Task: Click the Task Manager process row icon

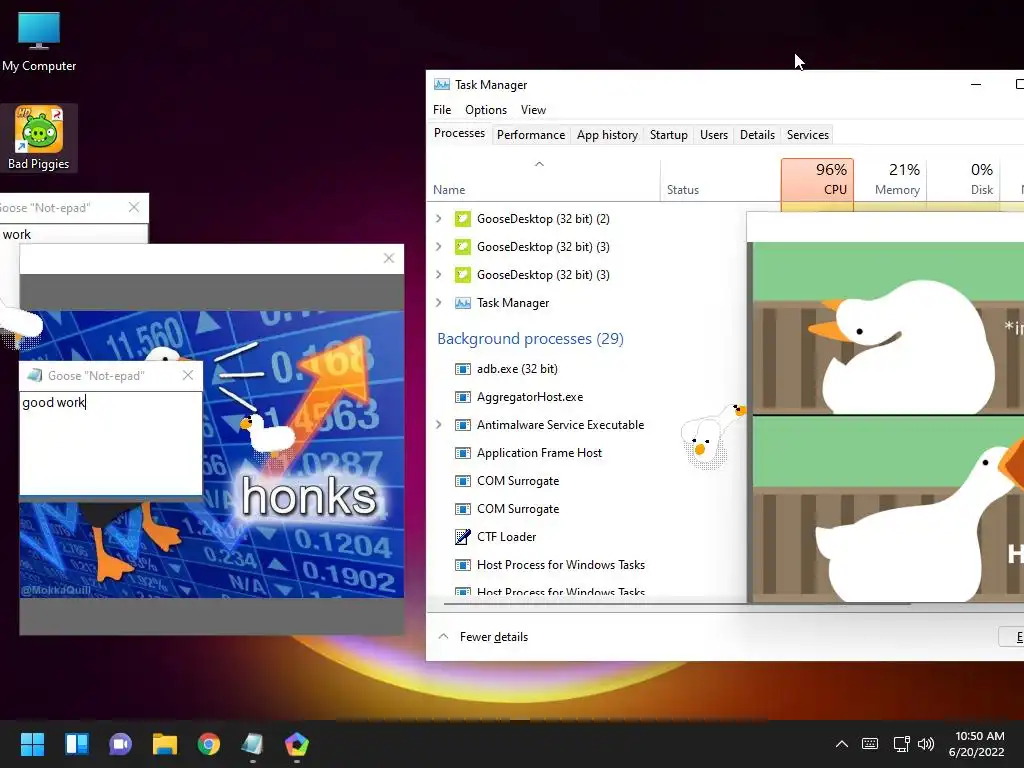Action: click(462, 303)
